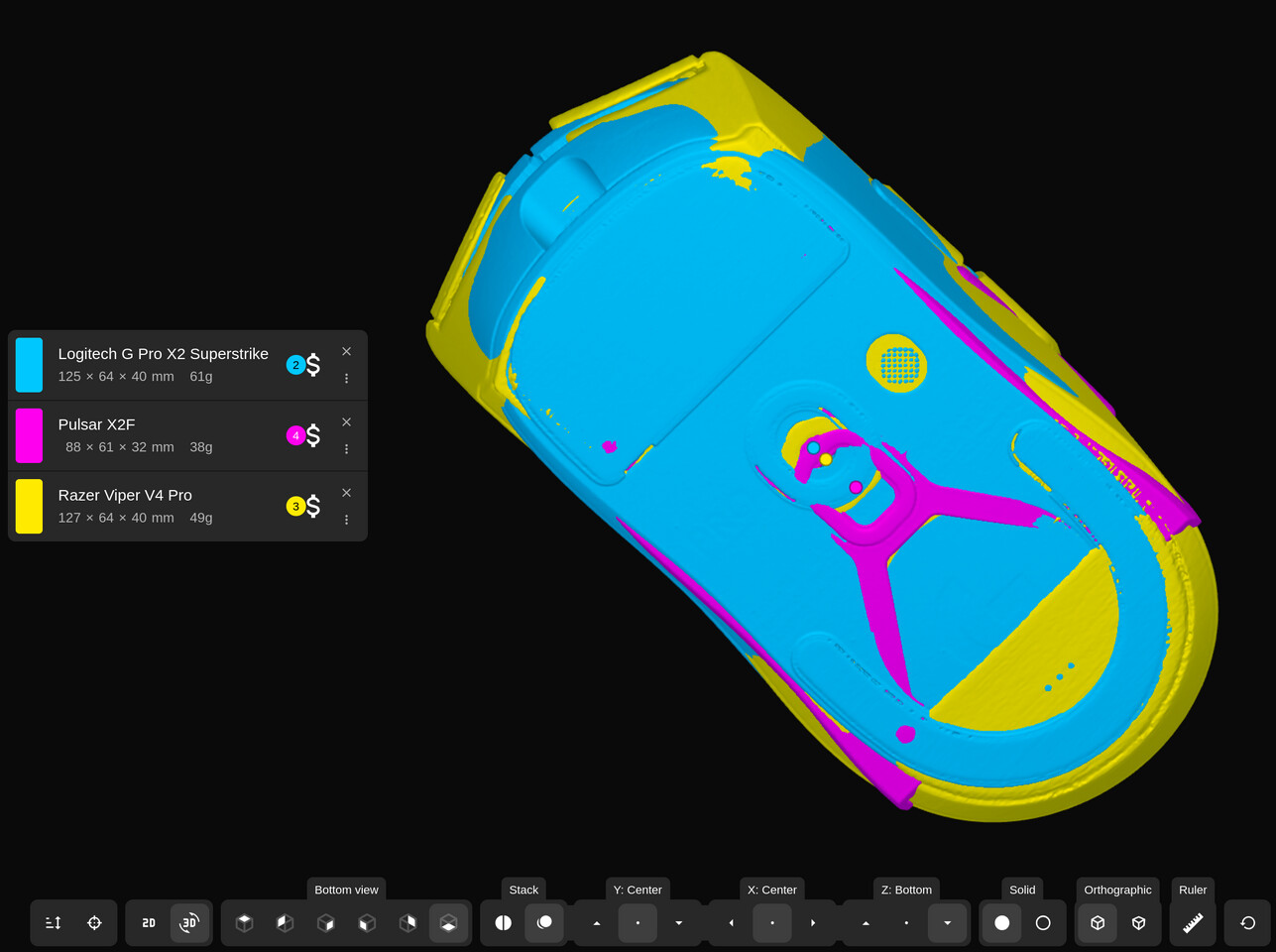Set Y alignment to Center dot
The height and width of the screenshot is (952, 1276).
(638, 922)
